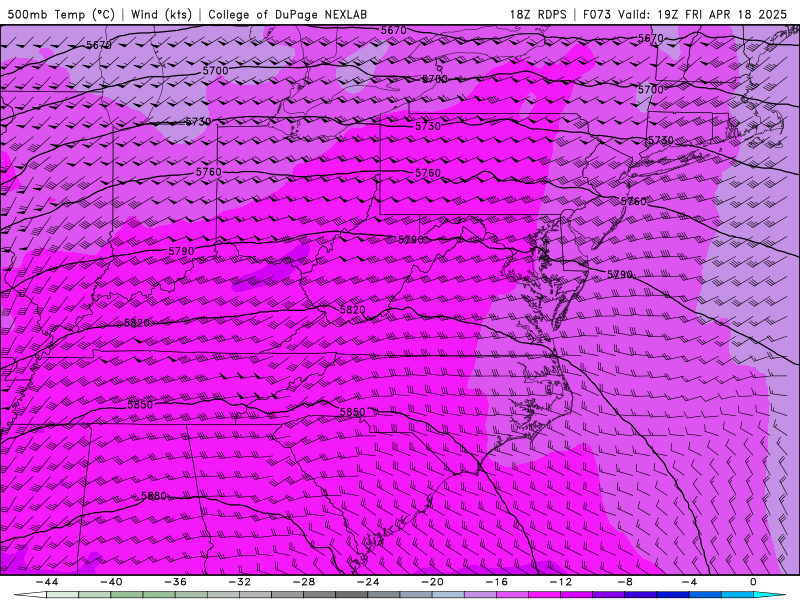800x600 pixels.
Task: Click the cyan arrow end of the colorbar
Action: pyautogui.click(x=769, y=595)
